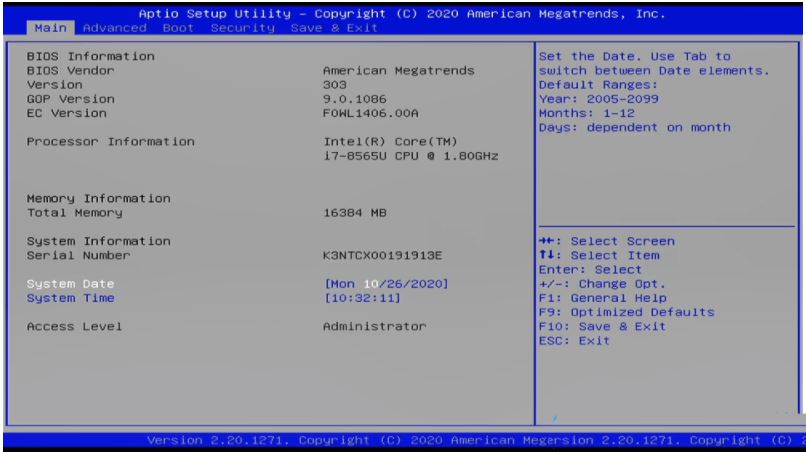The image size is (806, 454).
Task: Click the Total Memory label
Action: point(75,212)
